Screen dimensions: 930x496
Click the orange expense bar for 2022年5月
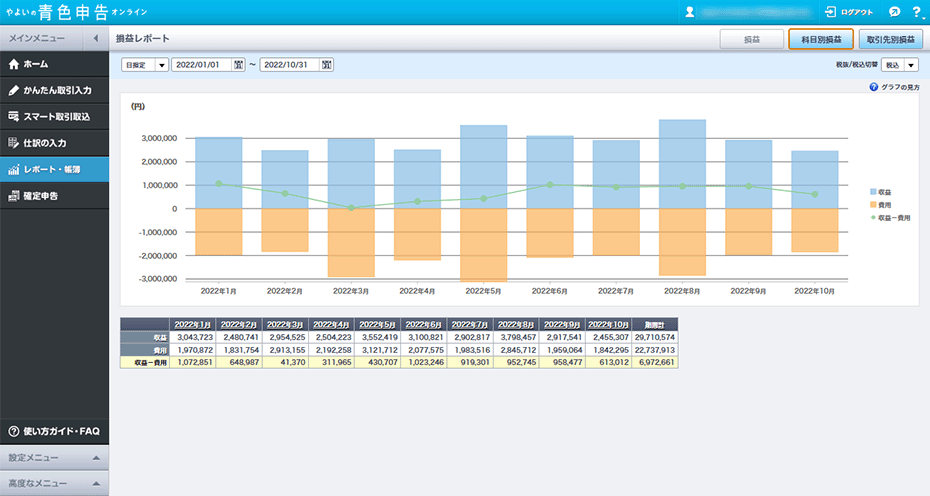point(483,244)
